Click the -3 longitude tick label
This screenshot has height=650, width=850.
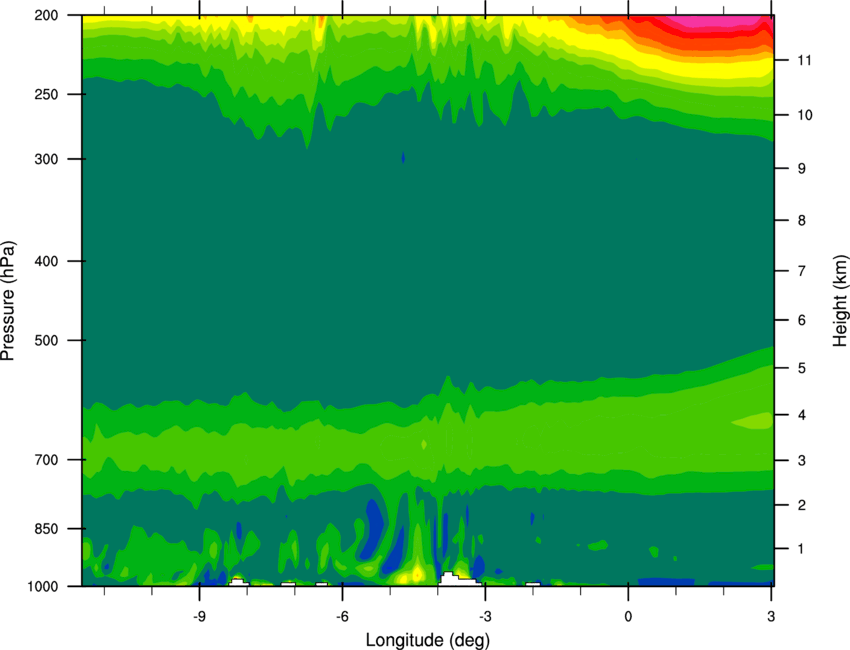pos(485,617)
